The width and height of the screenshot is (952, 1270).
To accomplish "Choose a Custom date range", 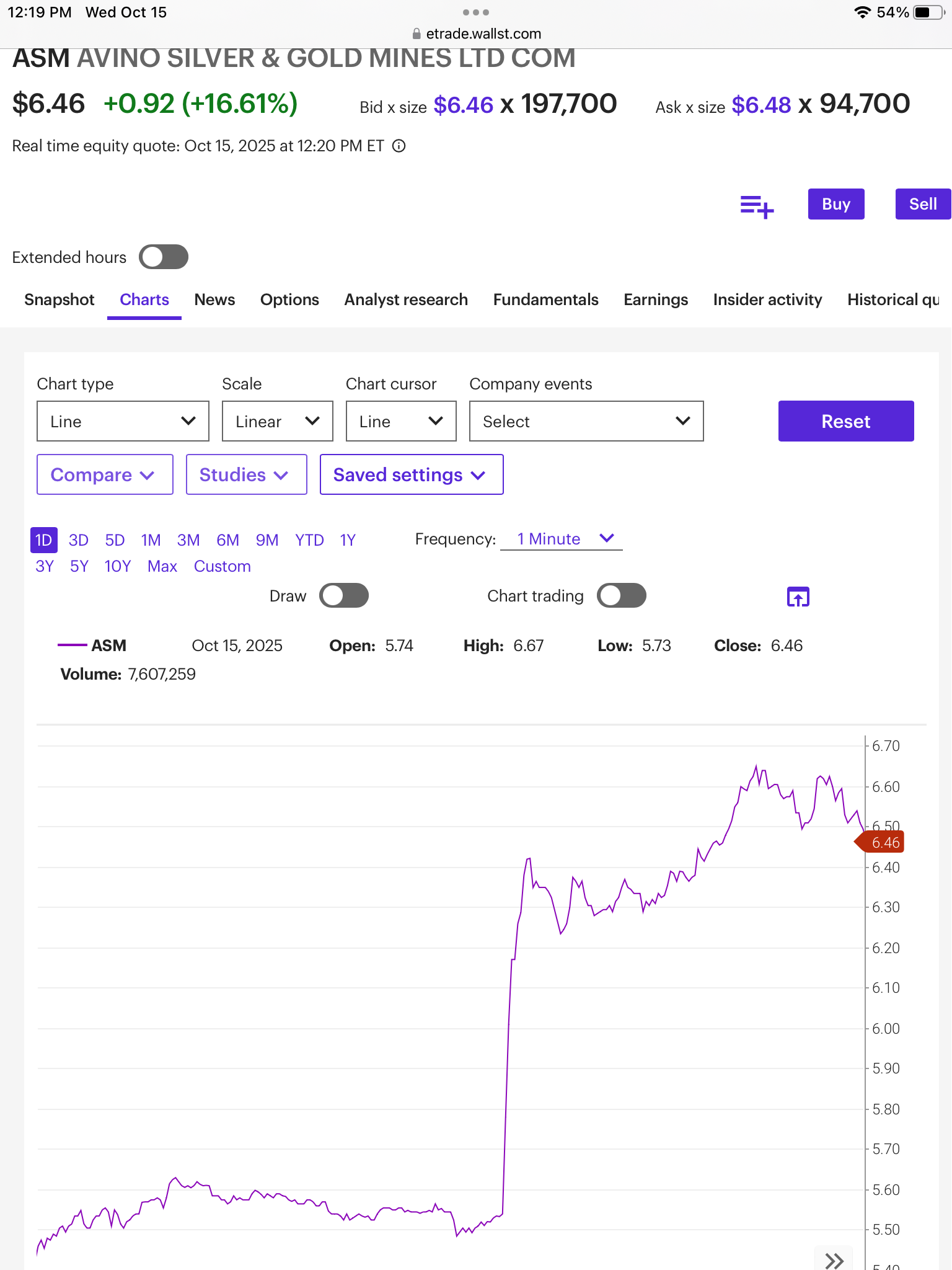I will pos(223,566).
